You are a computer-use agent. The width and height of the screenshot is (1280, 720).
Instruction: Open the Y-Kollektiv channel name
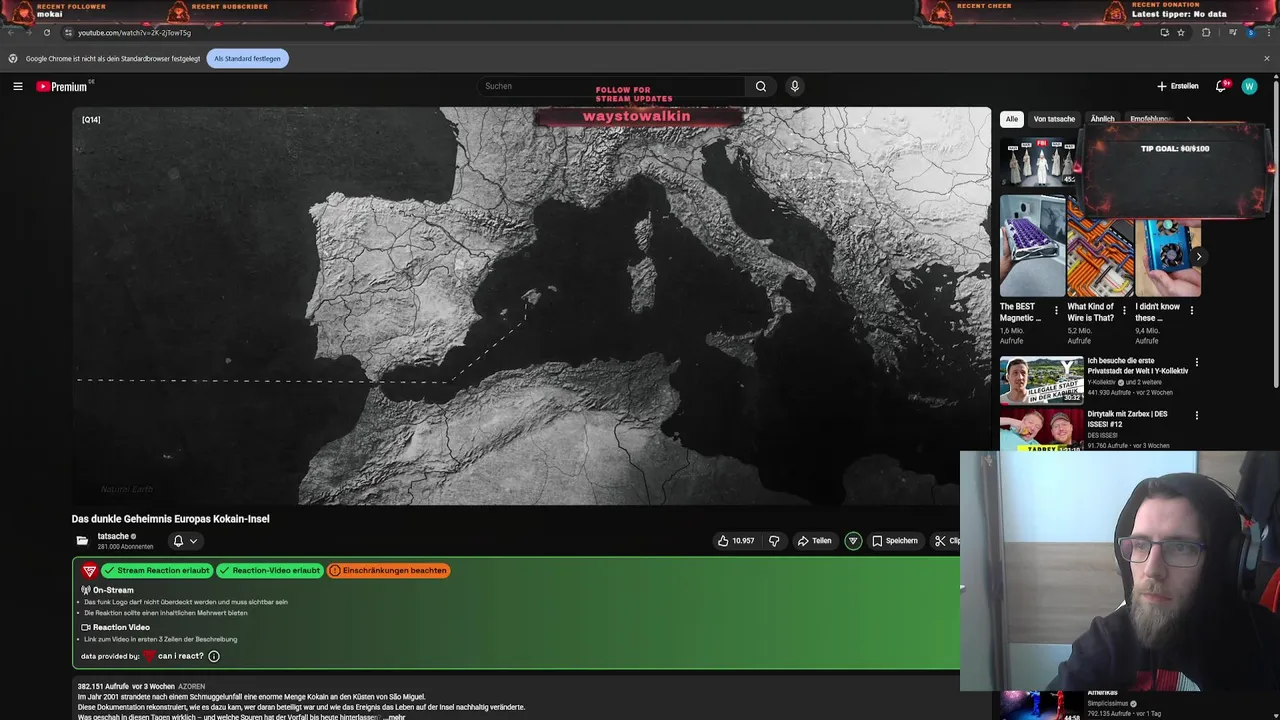(x=1101, y=382)
